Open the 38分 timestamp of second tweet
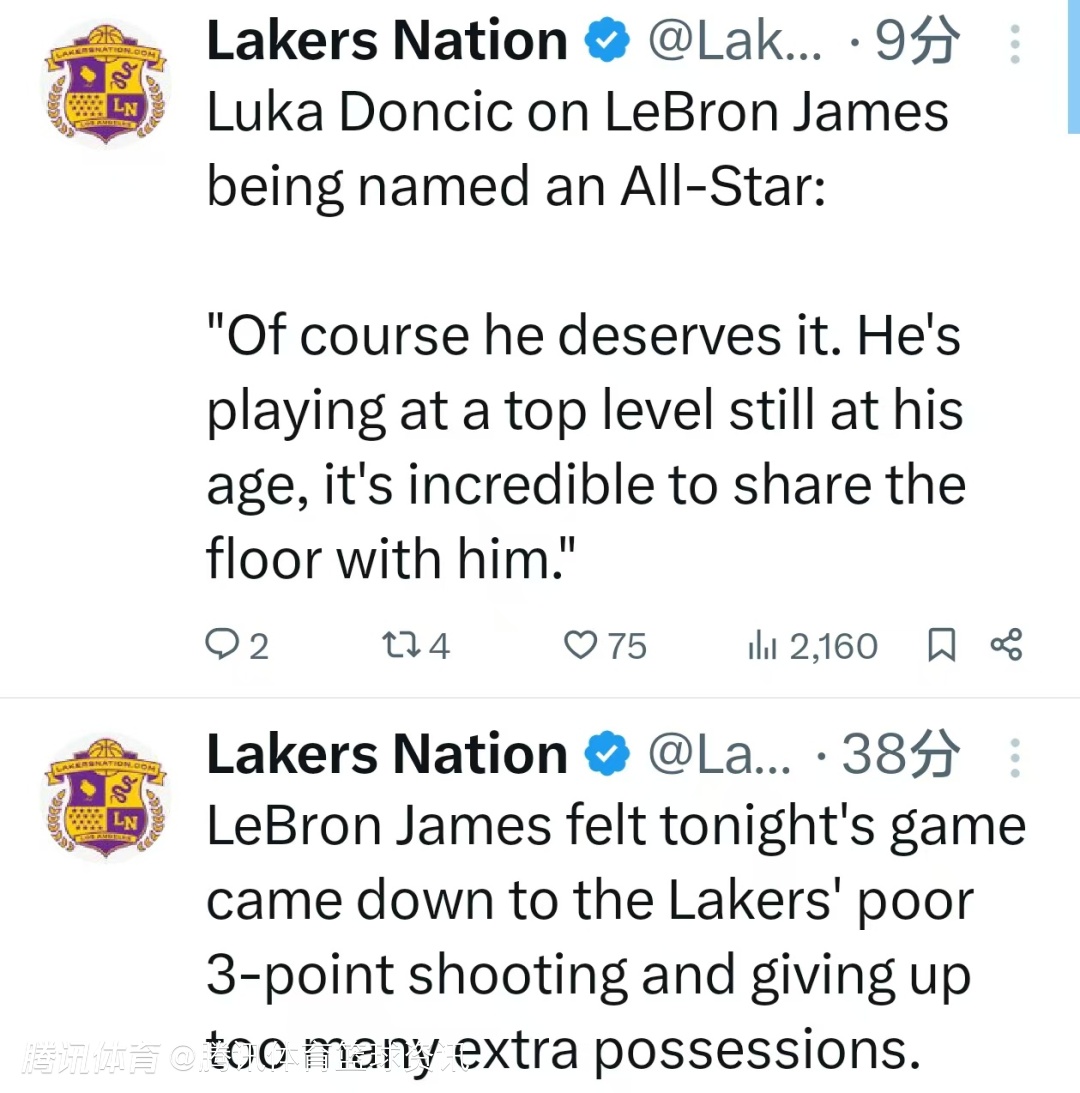The image size is (1080, 1093). tap(900, 756)
